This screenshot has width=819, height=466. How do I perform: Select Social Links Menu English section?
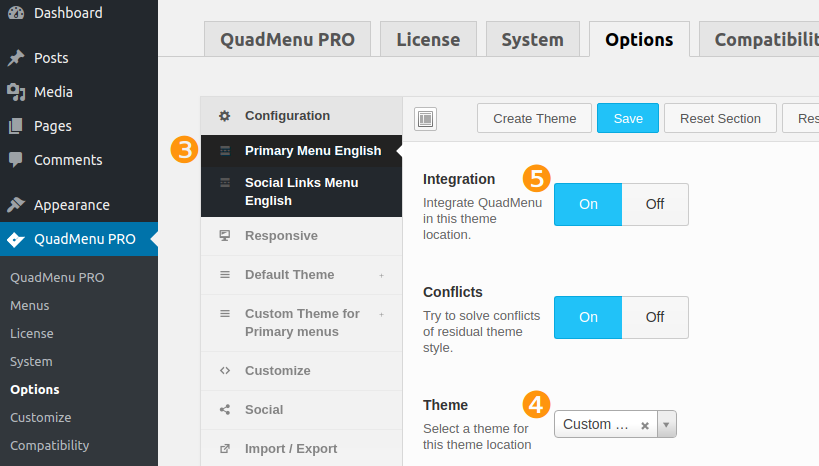[301, 192]
